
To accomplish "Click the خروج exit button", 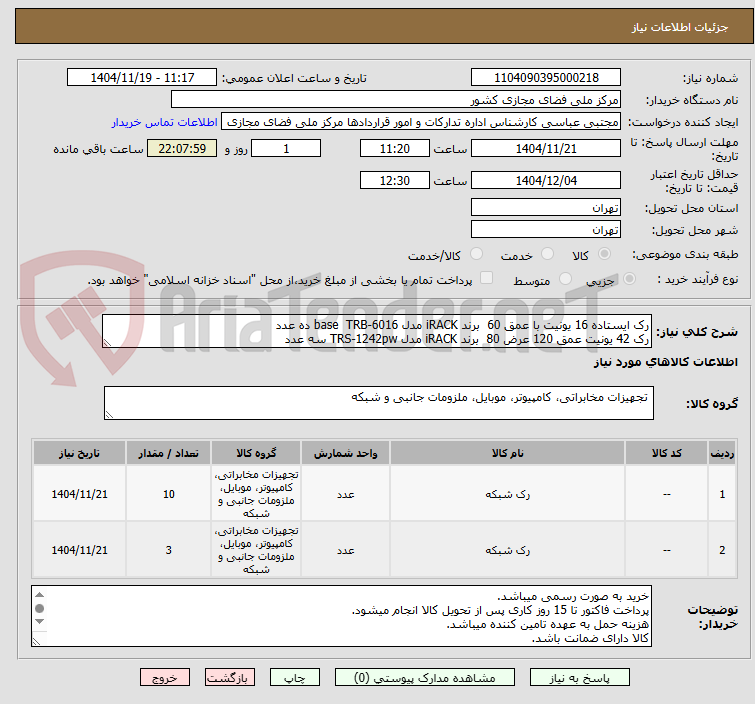I will click(165, 678).
